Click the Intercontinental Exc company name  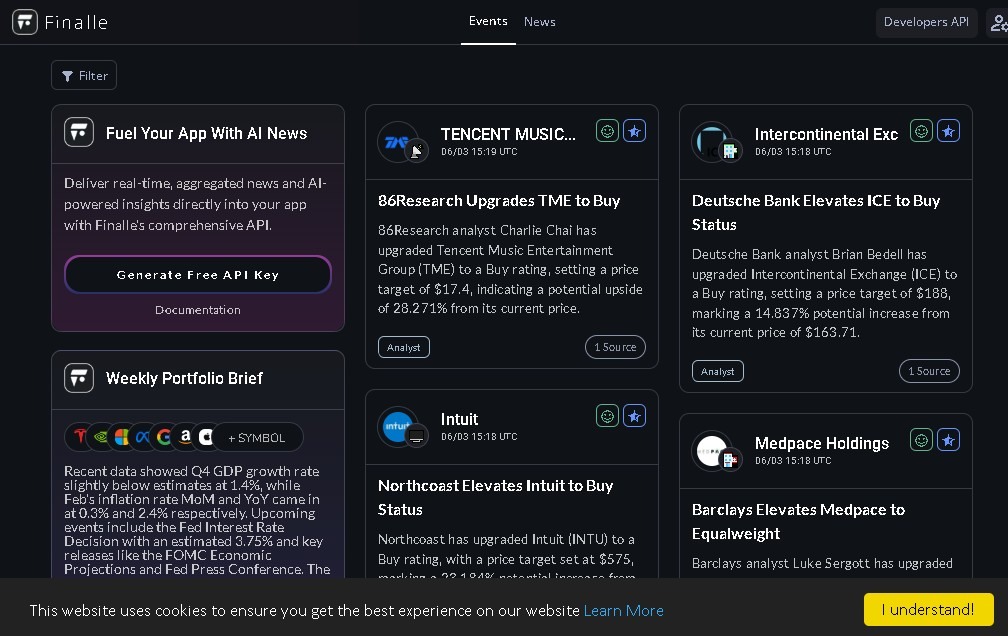pos(826,134)
